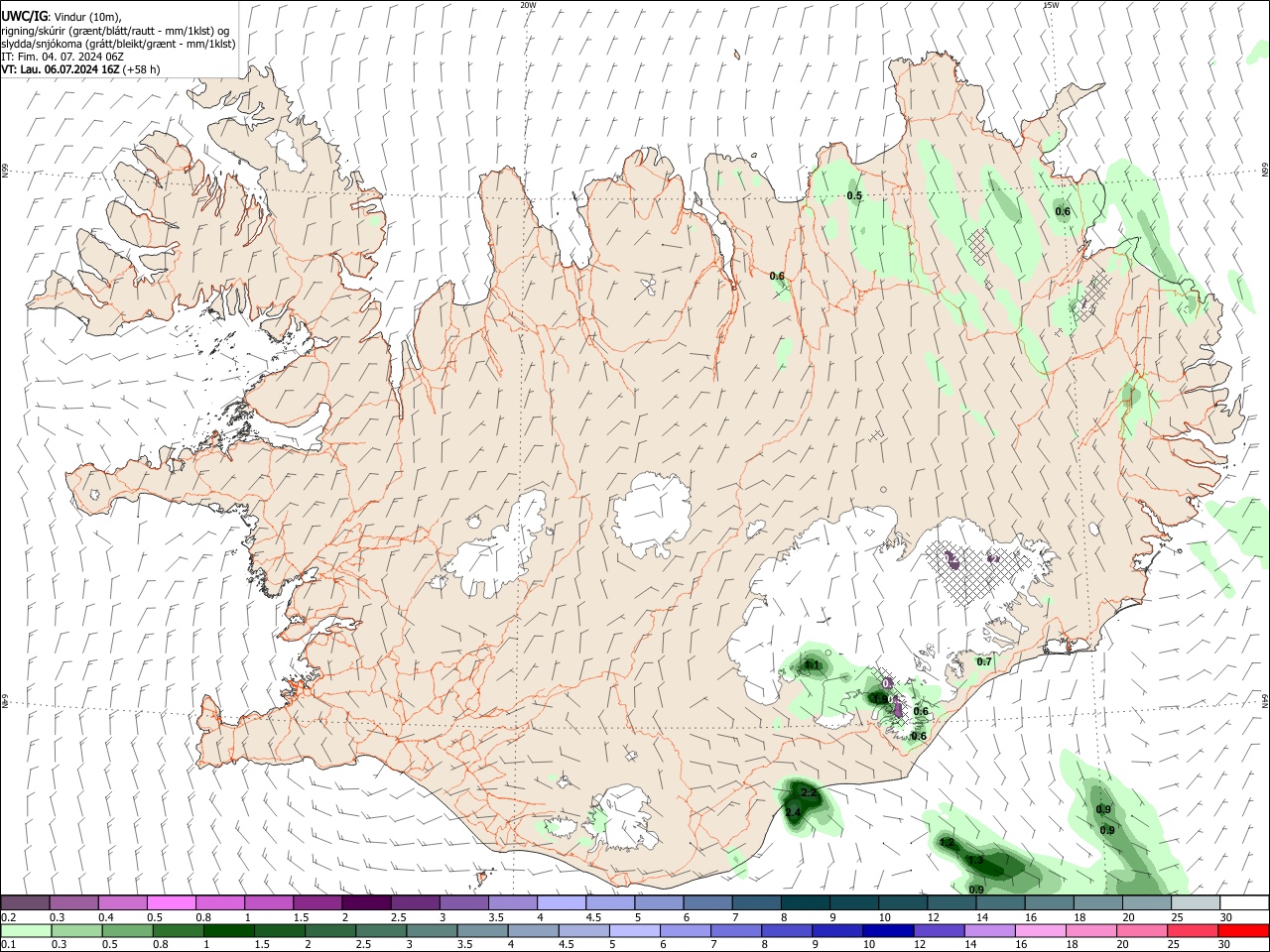
Task: Click the 0.7 precipitation value southeast of the glacier
Action: pyautogui.click(x=984, y=661)
